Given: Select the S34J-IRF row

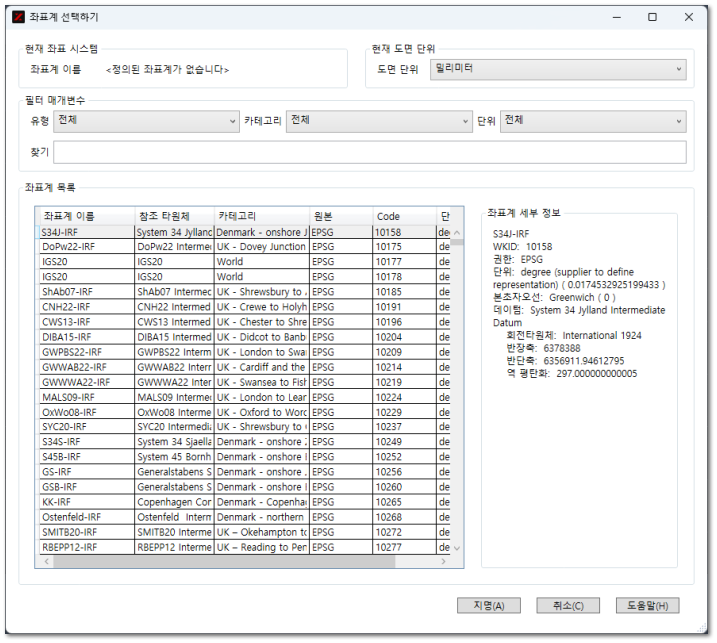Looking at the screenshot, I should coord(245,232).
